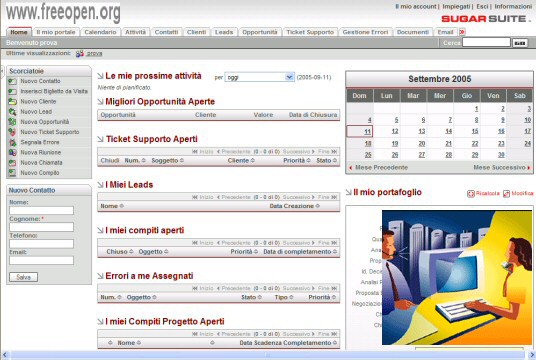The width and height of the screenshot is (536, 360).
Task: Click the Ricalcola icon in portfolio header
Action: coord(471,194)
